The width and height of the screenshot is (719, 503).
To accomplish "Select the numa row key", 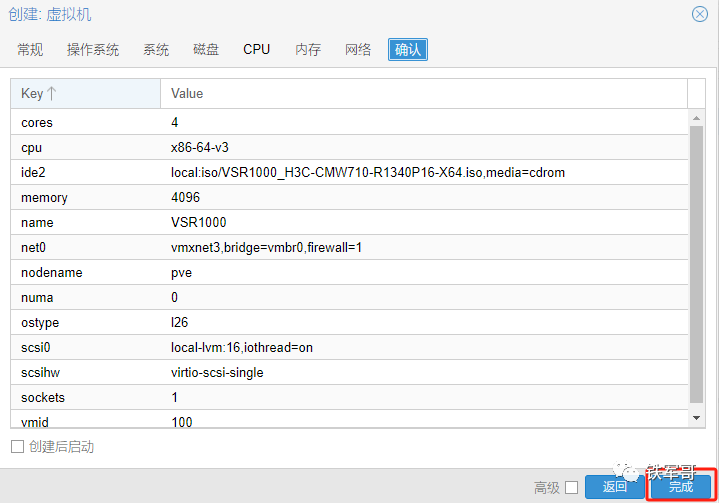I will coord(37,298).
